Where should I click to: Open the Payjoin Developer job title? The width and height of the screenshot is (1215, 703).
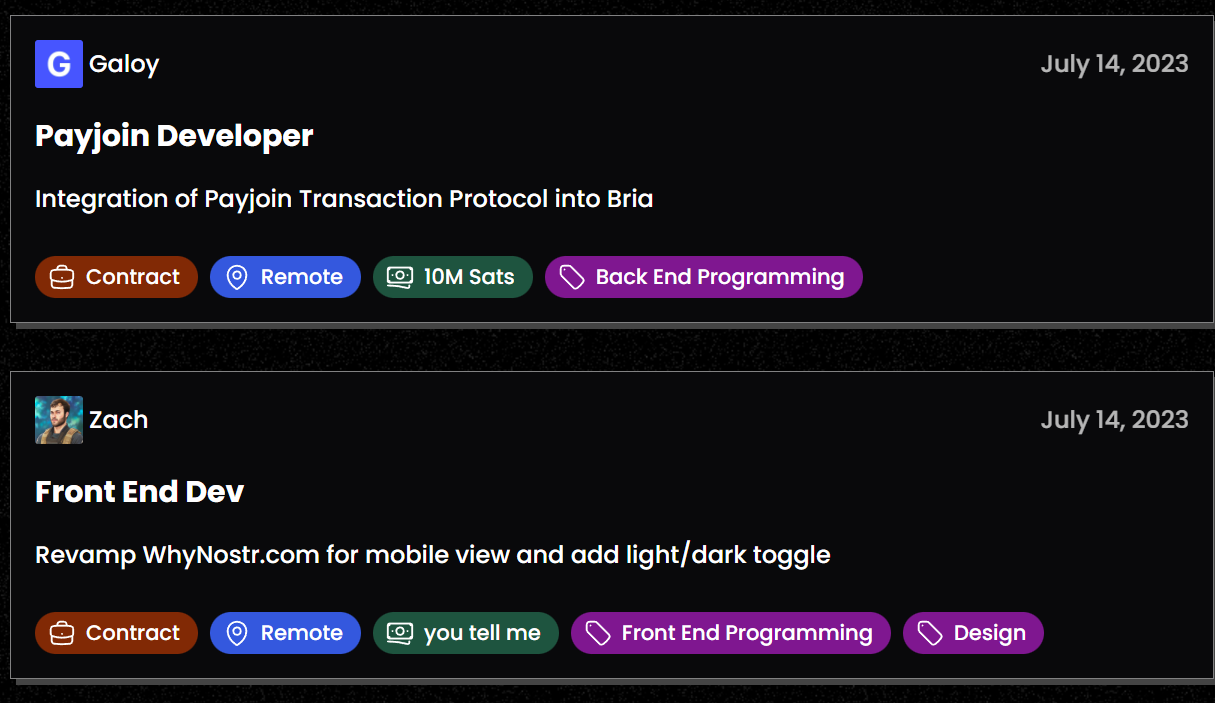click(174, 136)
